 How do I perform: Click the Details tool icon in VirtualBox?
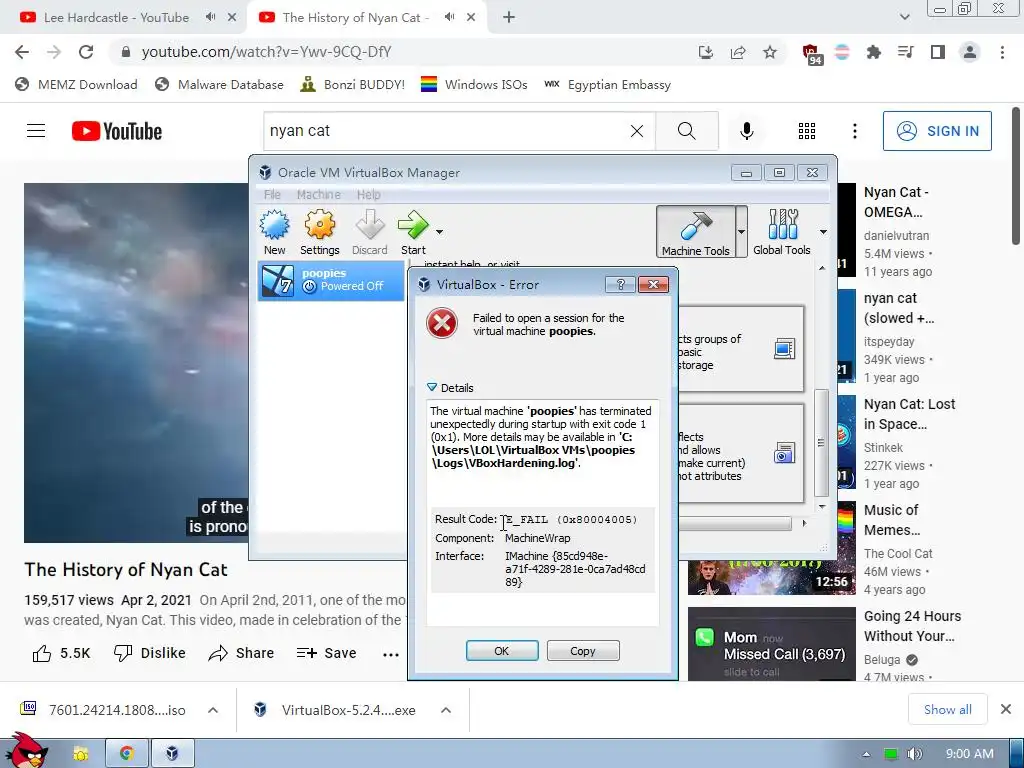pos(784,349)
